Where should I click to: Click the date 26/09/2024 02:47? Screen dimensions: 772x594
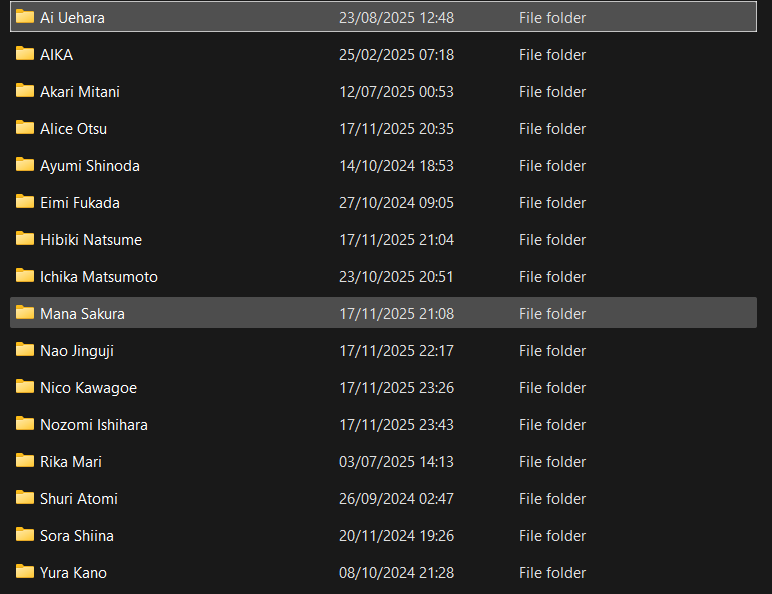(x=396, y=498)
